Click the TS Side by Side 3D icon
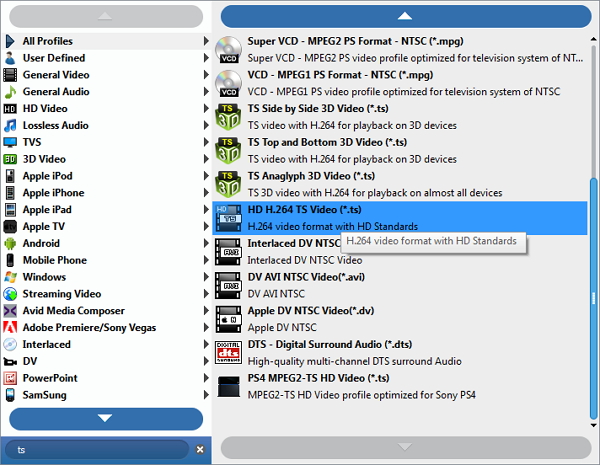The image size is (600, 465). coord(228,117)
